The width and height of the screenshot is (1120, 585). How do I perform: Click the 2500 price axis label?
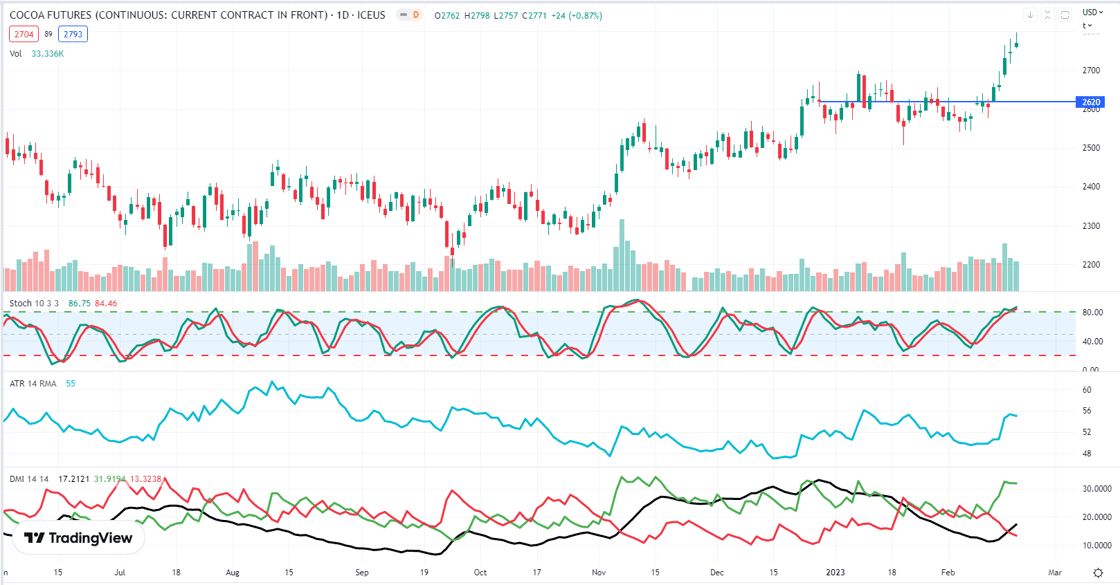[1091, 149]
